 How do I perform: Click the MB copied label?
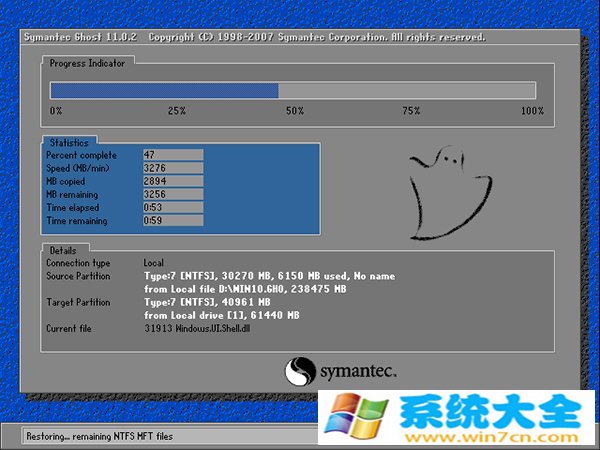point(65,181)
